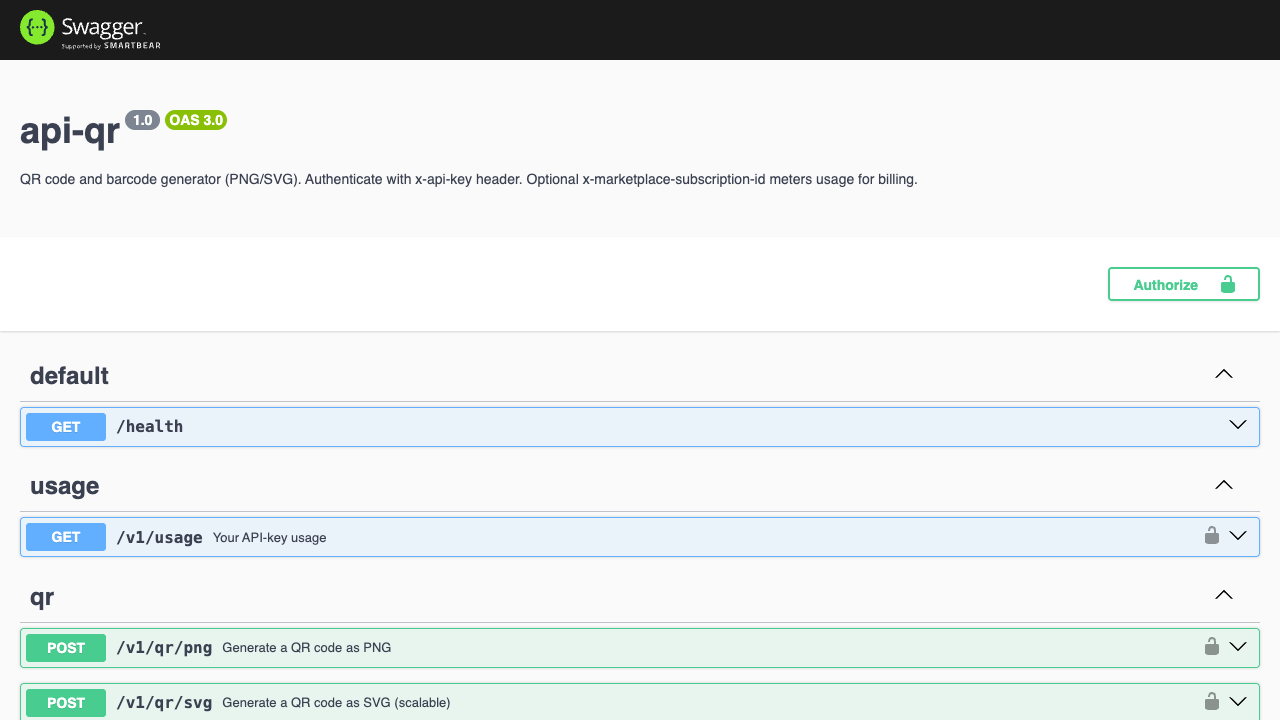Image resolution: width=1280 pixels, height=720 pixels.
Task: Click the QR code and barcode generator description
Action: 469,180
